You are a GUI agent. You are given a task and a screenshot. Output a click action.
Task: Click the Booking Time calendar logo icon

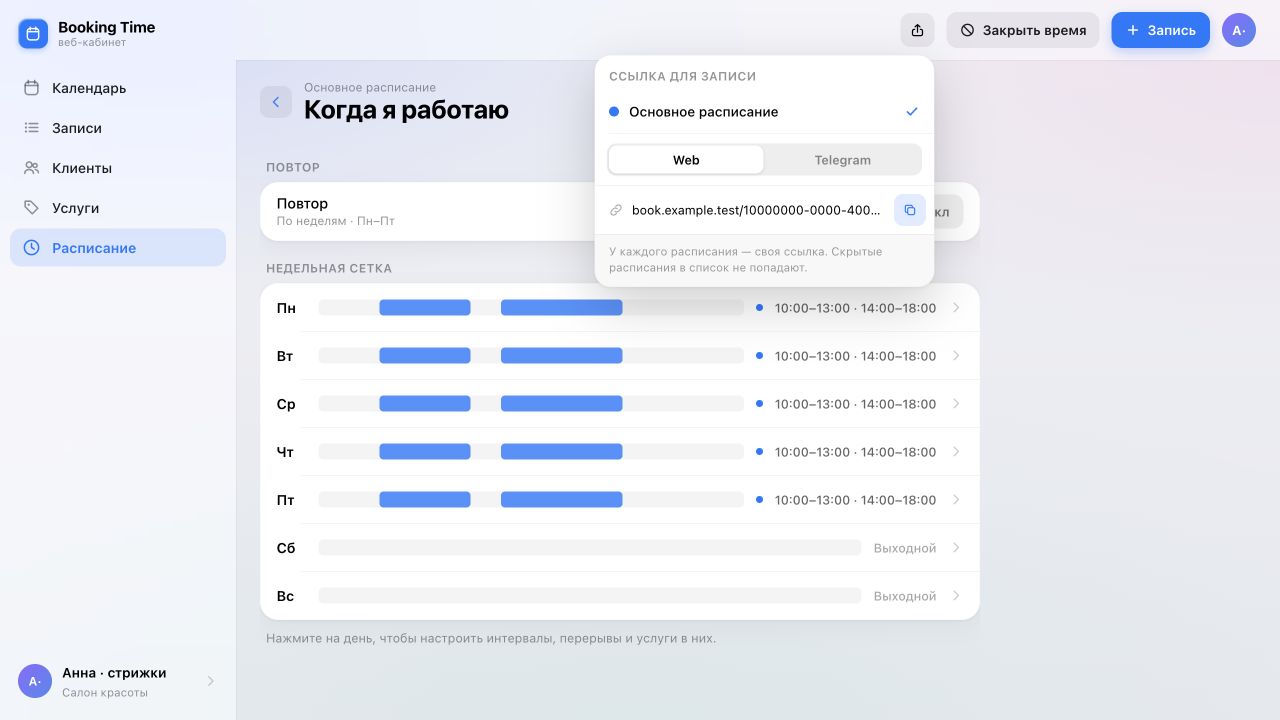(33, 34)
